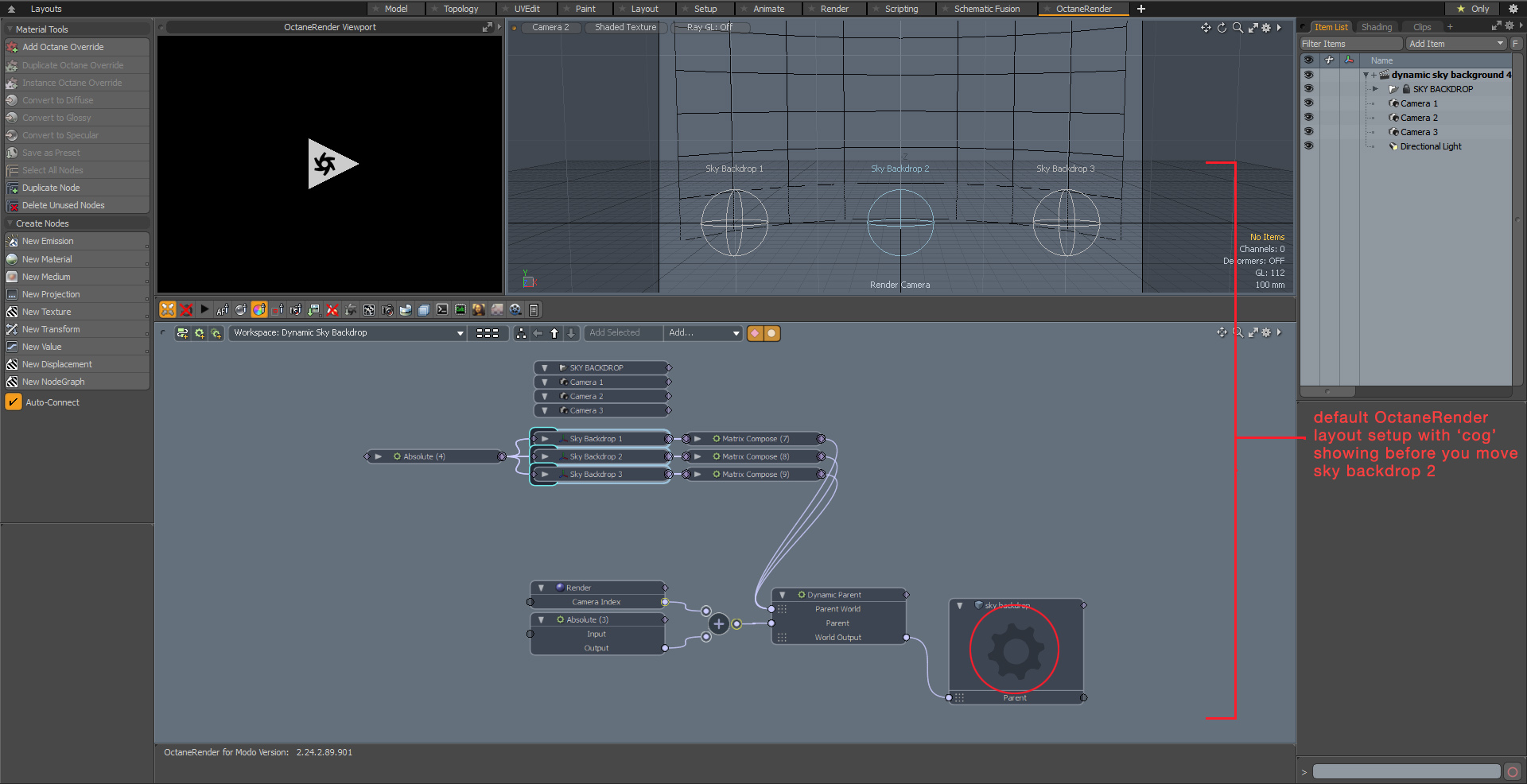Collapse the dynamic sky background 4 scene
Image resolution: width=1527 pixels, height=784 pixels.
click(1366, 75)
